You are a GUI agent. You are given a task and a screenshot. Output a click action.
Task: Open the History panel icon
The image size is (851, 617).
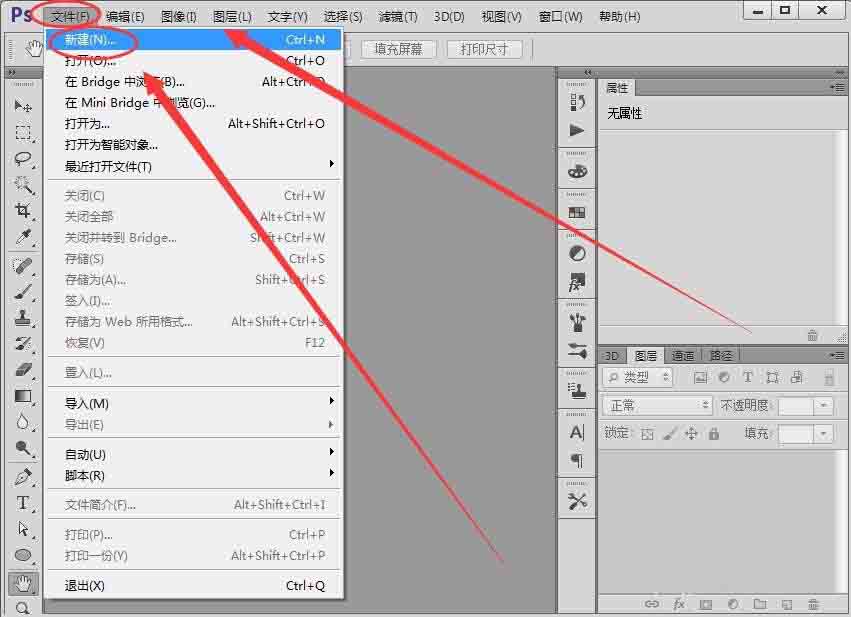click(x=577, y=102)
